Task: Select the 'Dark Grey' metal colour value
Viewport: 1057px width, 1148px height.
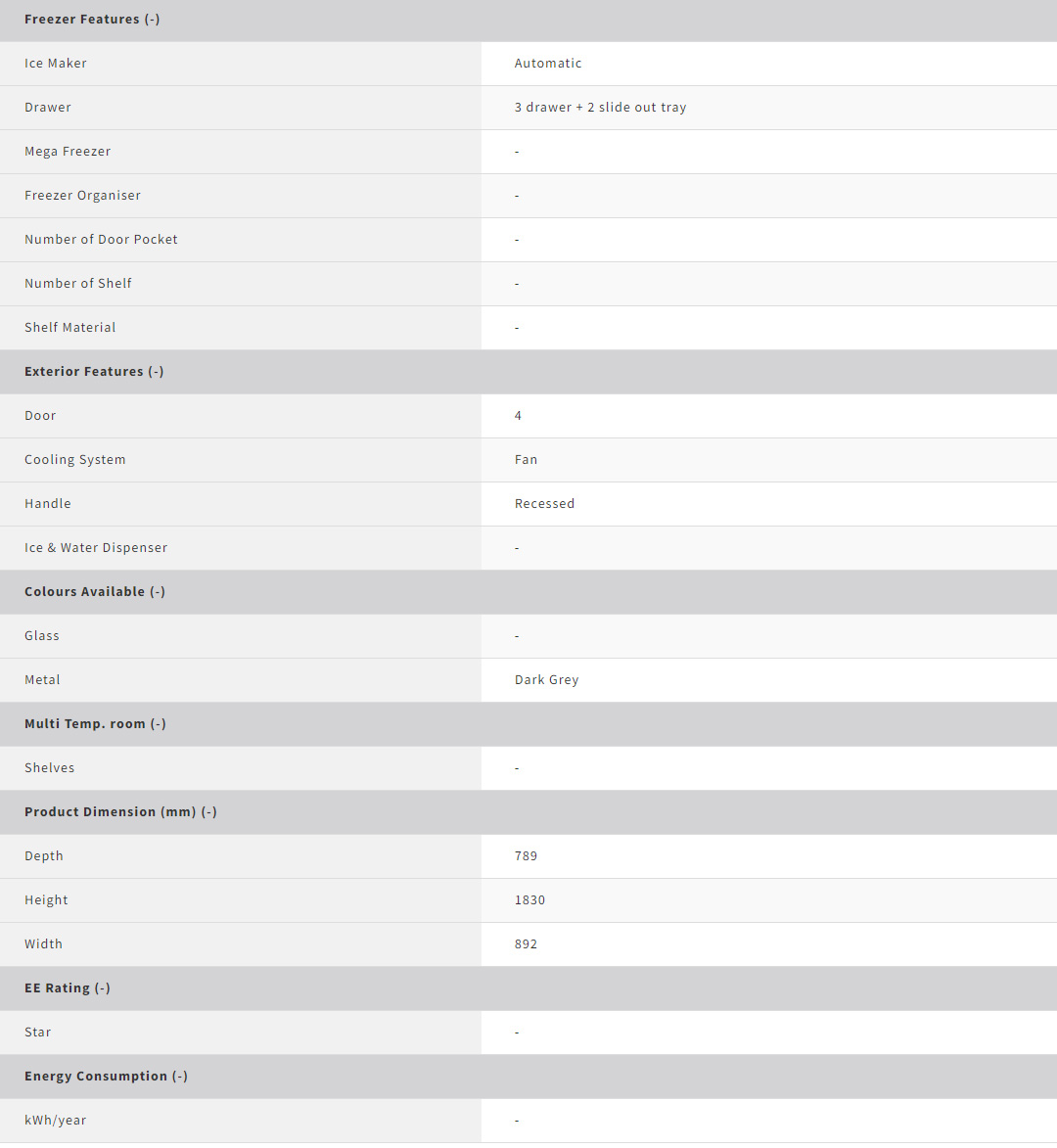Action: click(x=546, y=680)
